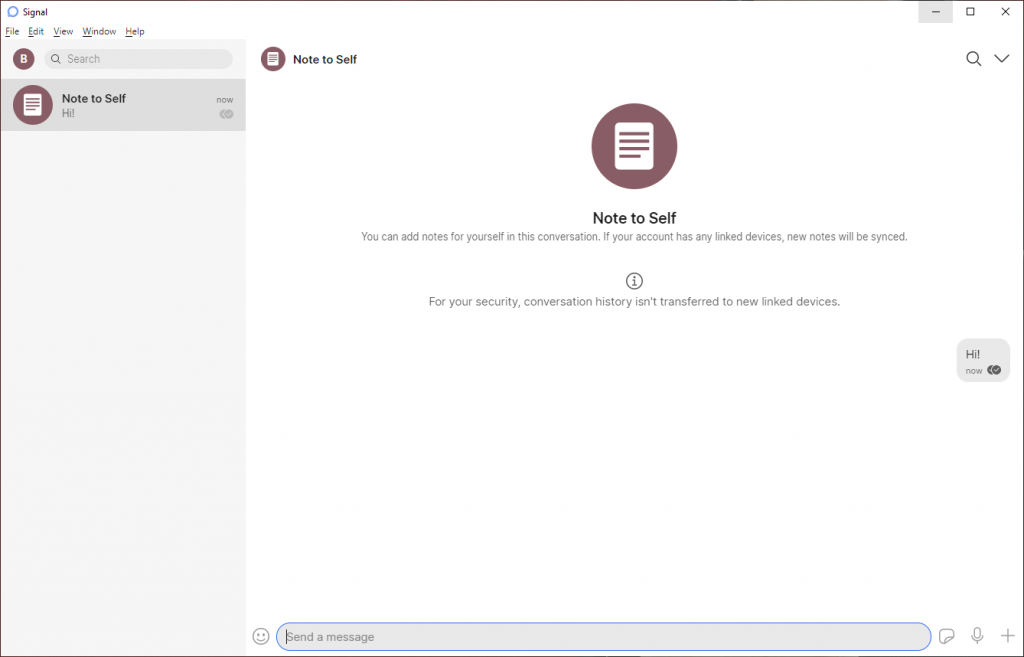Click large Note to Self avatar in conversation
Image resolution: width=1024 pixels, height=657 pixels.
pyautogui.click(x=634, y=146)
